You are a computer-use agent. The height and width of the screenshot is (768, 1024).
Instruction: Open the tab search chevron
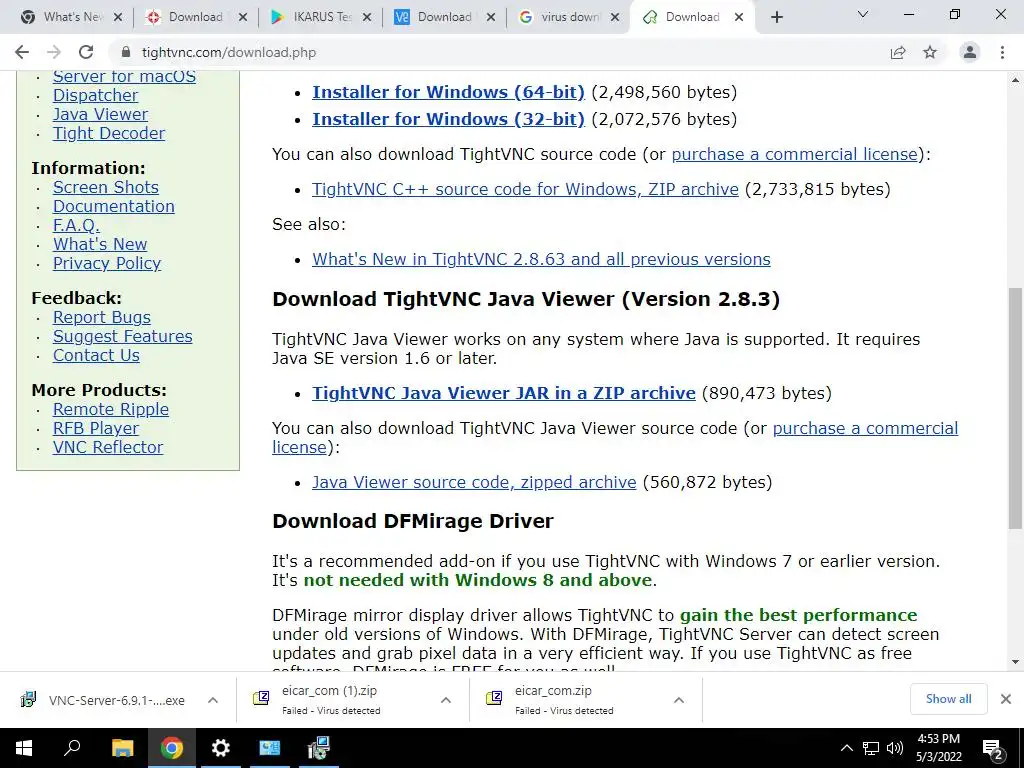(863, 14)
